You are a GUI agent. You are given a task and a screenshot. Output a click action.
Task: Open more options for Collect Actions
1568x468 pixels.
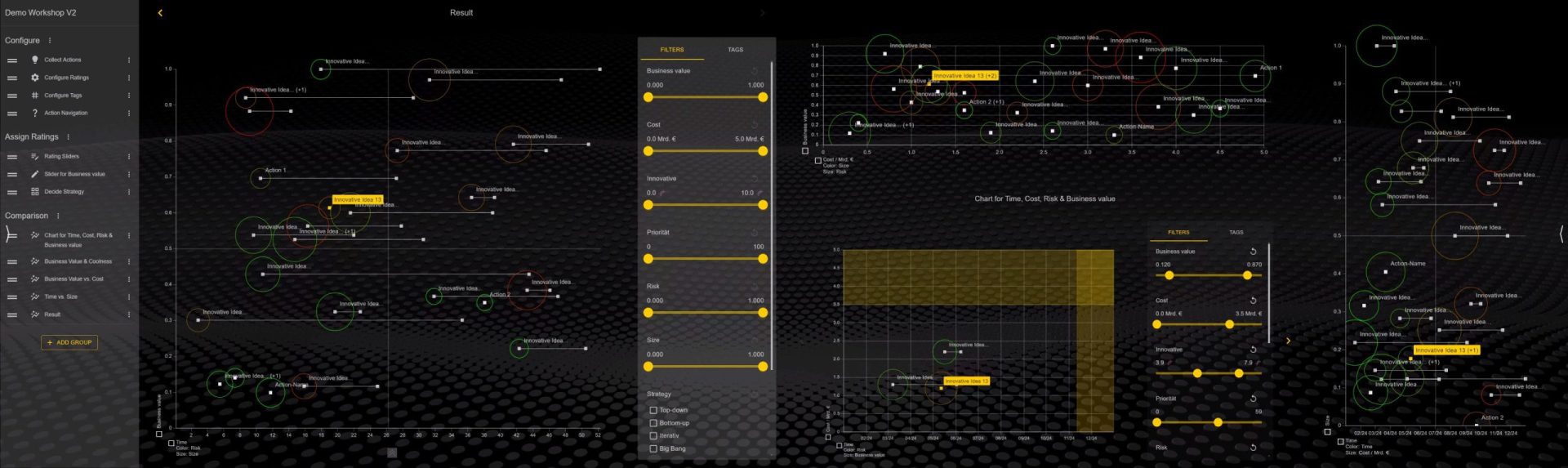(x=128, y=60)
